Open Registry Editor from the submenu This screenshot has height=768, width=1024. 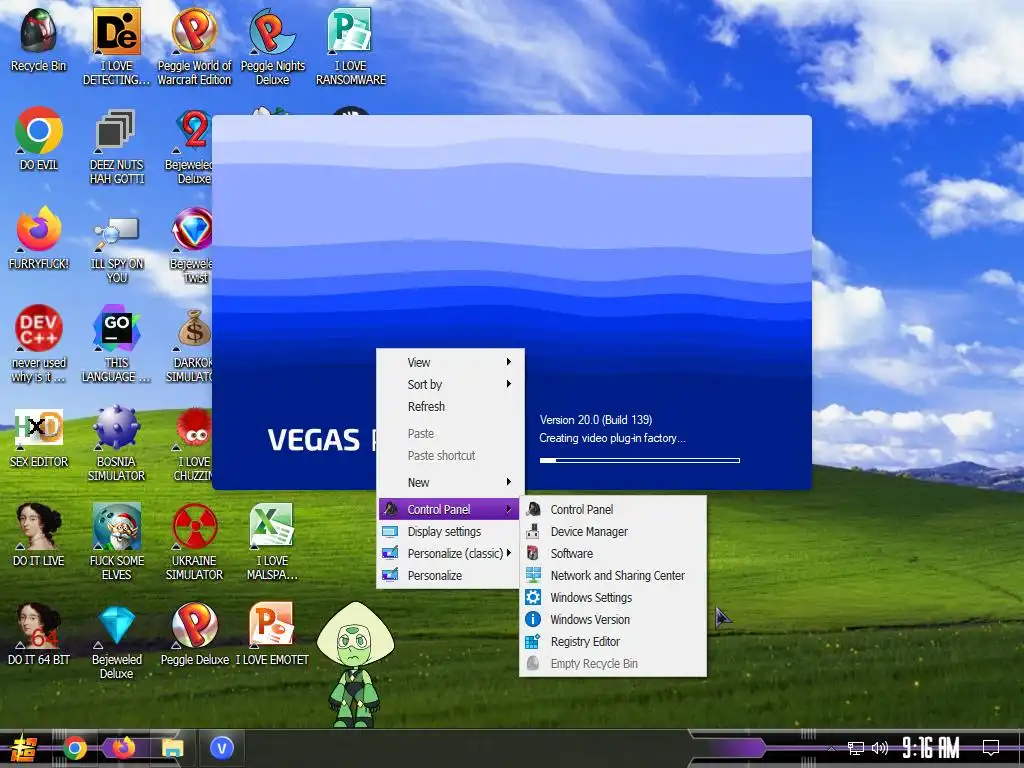coord(613,642)
